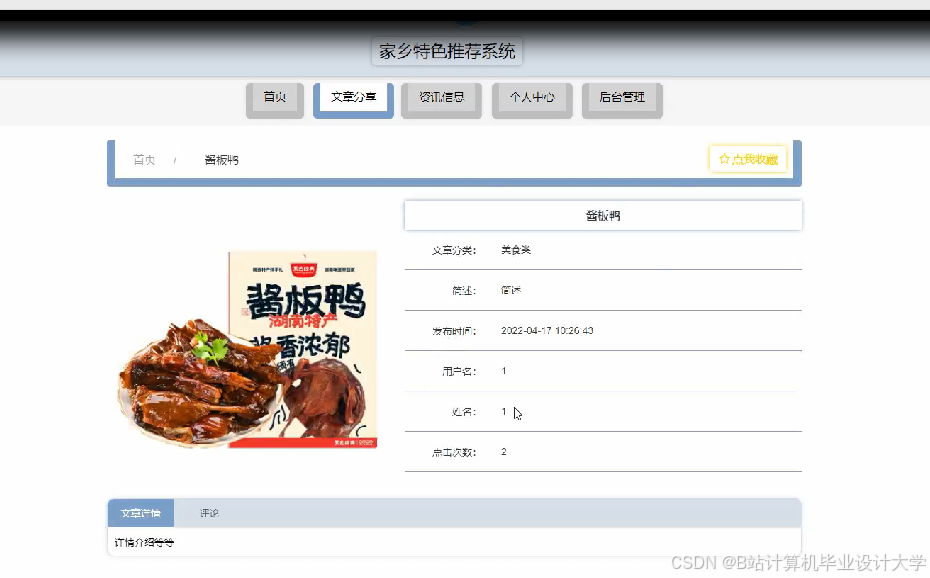Click the 详情介绍等等 article text
This screenshot has width=930, height=578.
pos(144,542)
